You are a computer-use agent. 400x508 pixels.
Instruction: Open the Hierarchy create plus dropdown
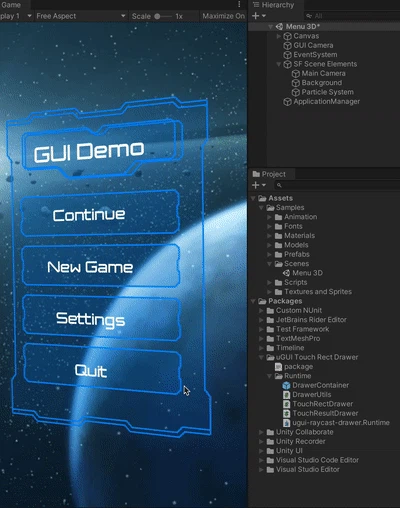259,16
